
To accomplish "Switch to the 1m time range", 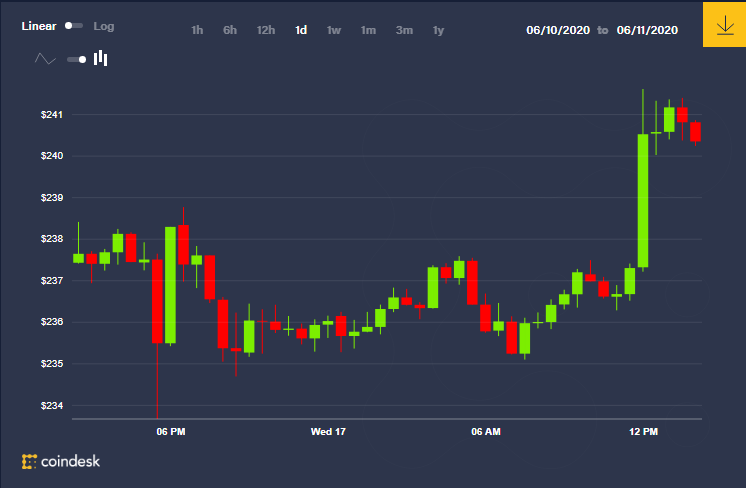I will (368, 30).
